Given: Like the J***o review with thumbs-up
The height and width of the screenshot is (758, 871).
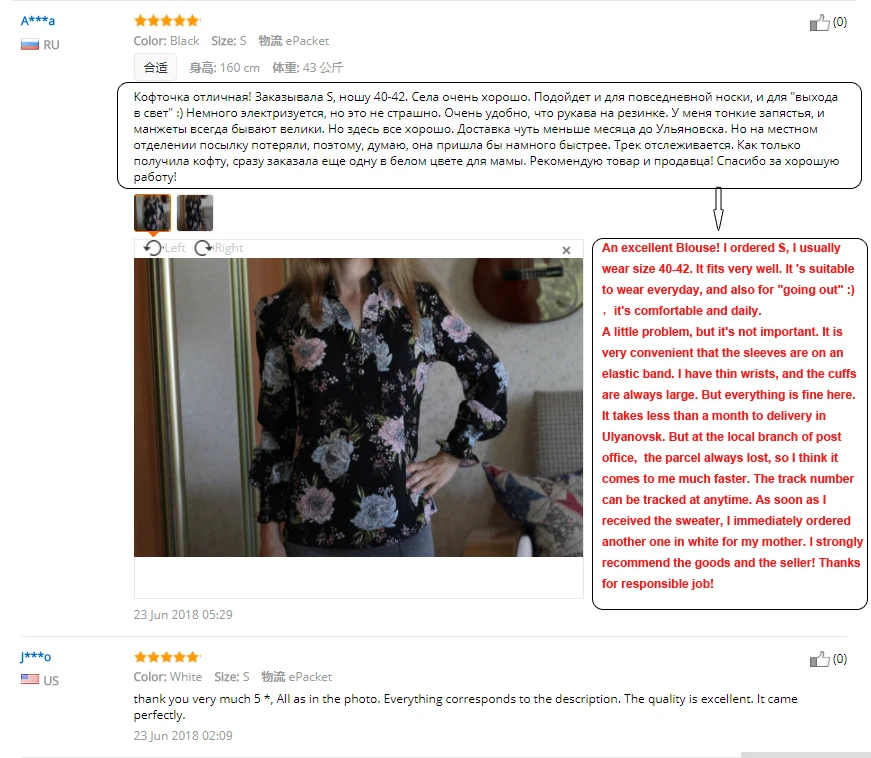Looking at the screenshot, I should [819, 659].
